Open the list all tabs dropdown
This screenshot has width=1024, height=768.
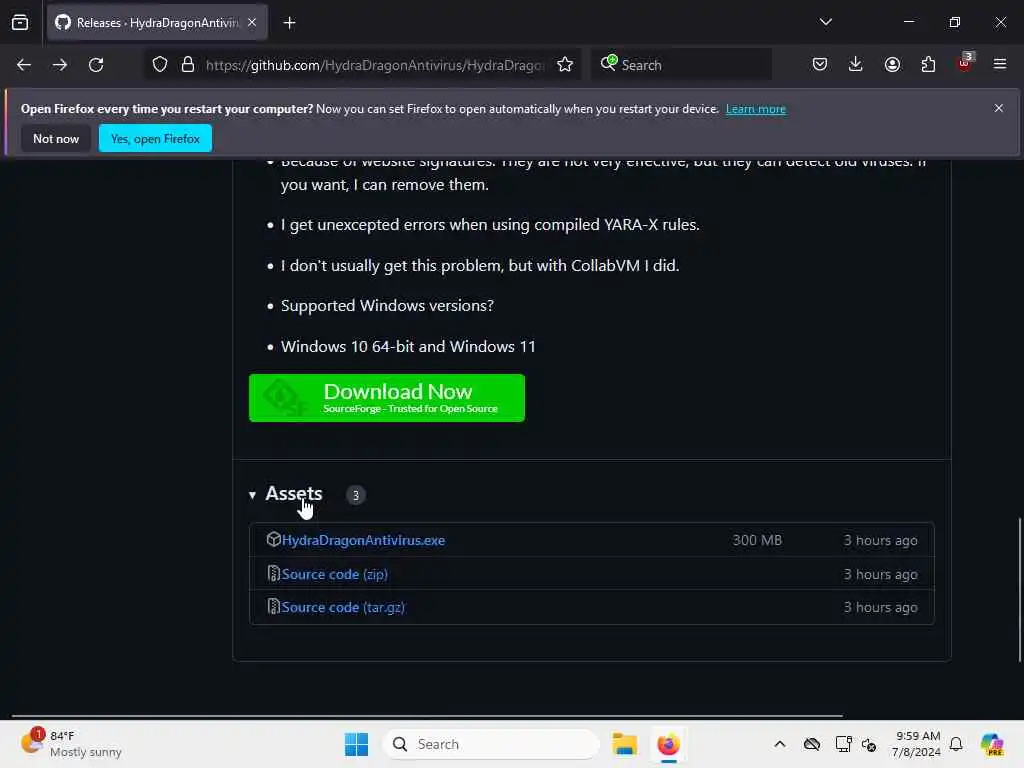coord(825,22)
